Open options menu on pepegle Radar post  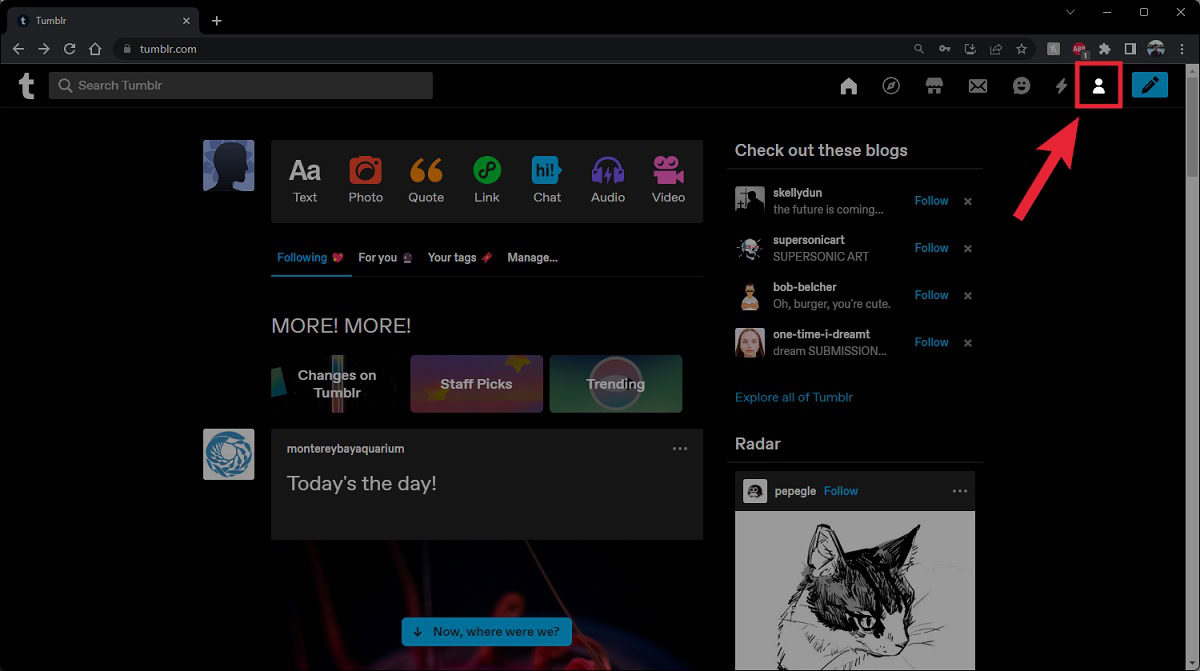[x=960, y=491]
